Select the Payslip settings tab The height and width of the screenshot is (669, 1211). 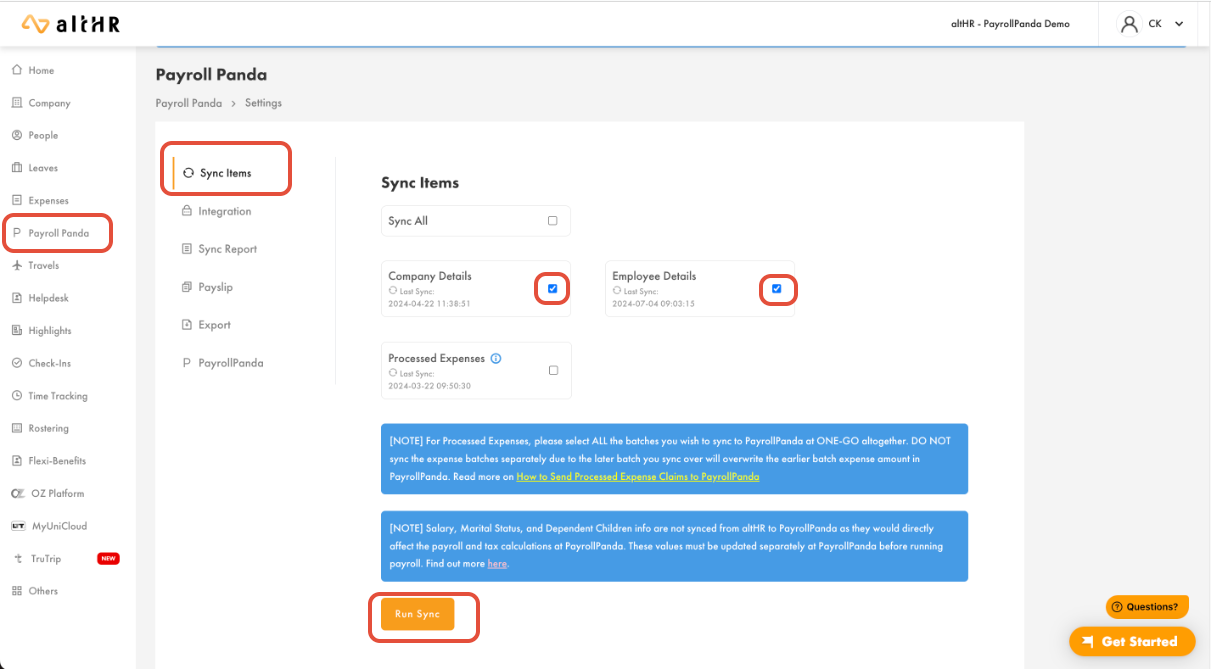207,287
